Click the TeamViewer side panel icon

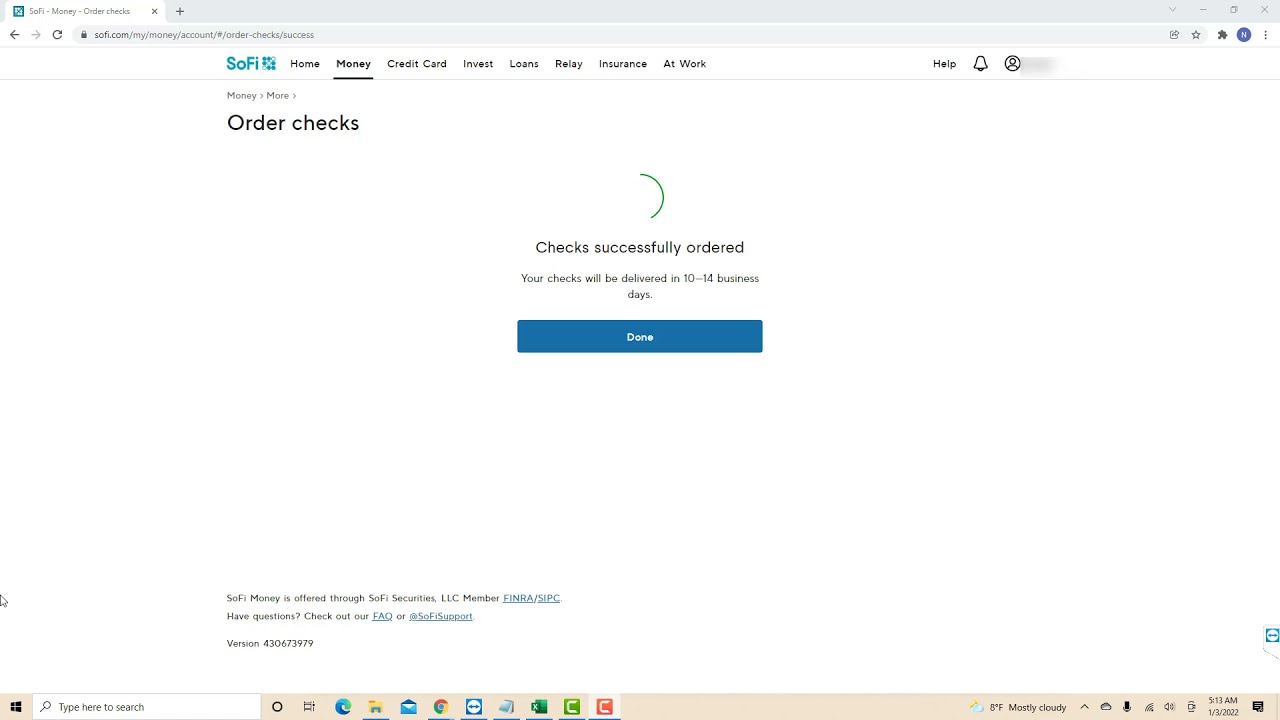[1272, 636]
